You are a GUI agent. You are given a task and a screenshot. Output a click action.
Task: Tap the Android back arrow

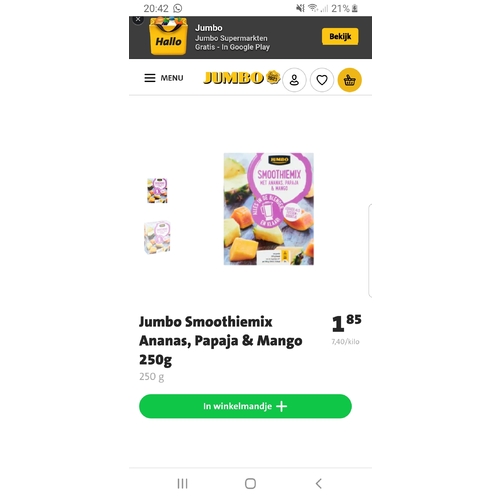(319, 483)
